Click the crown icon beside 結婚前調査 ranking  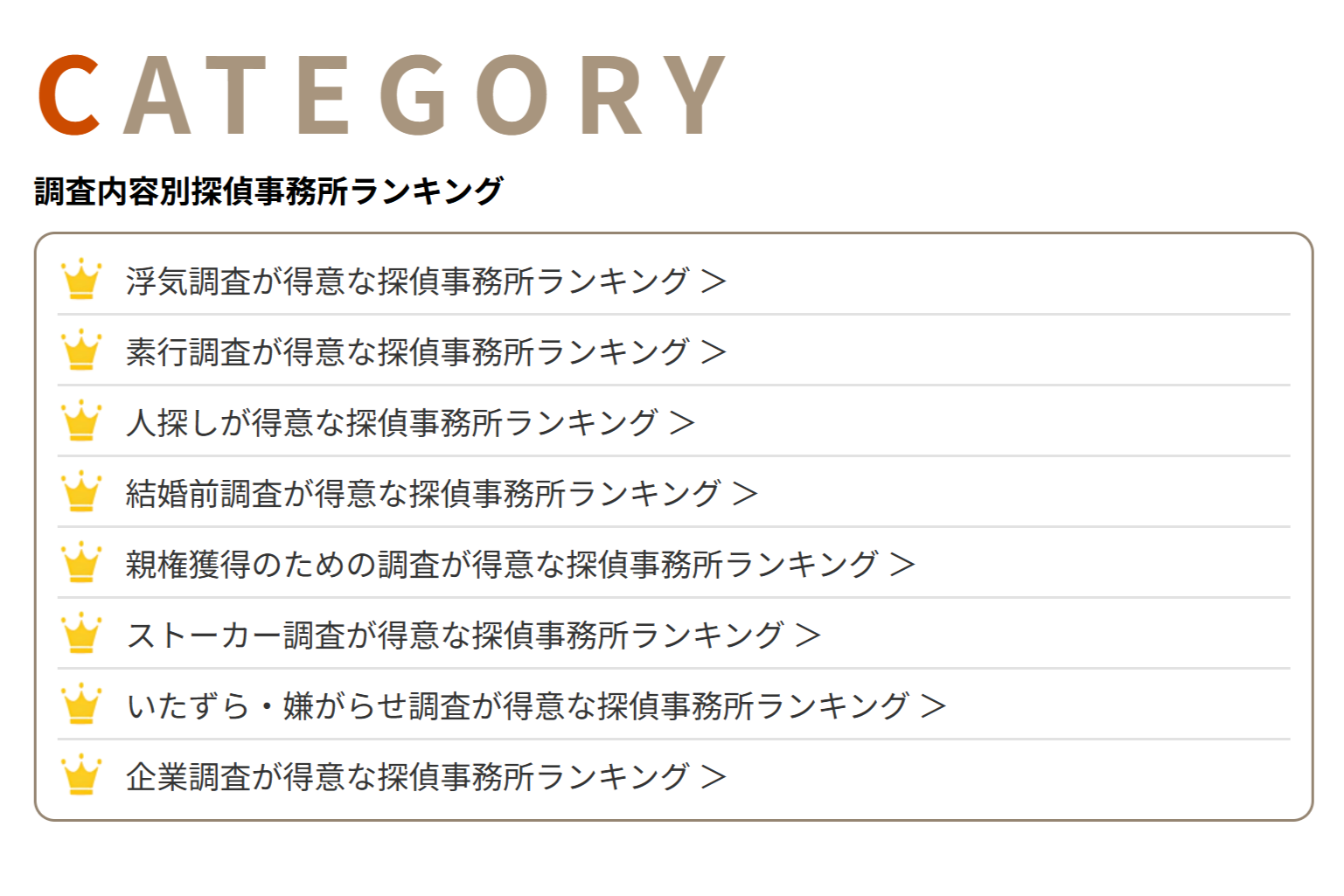[81, 492]
